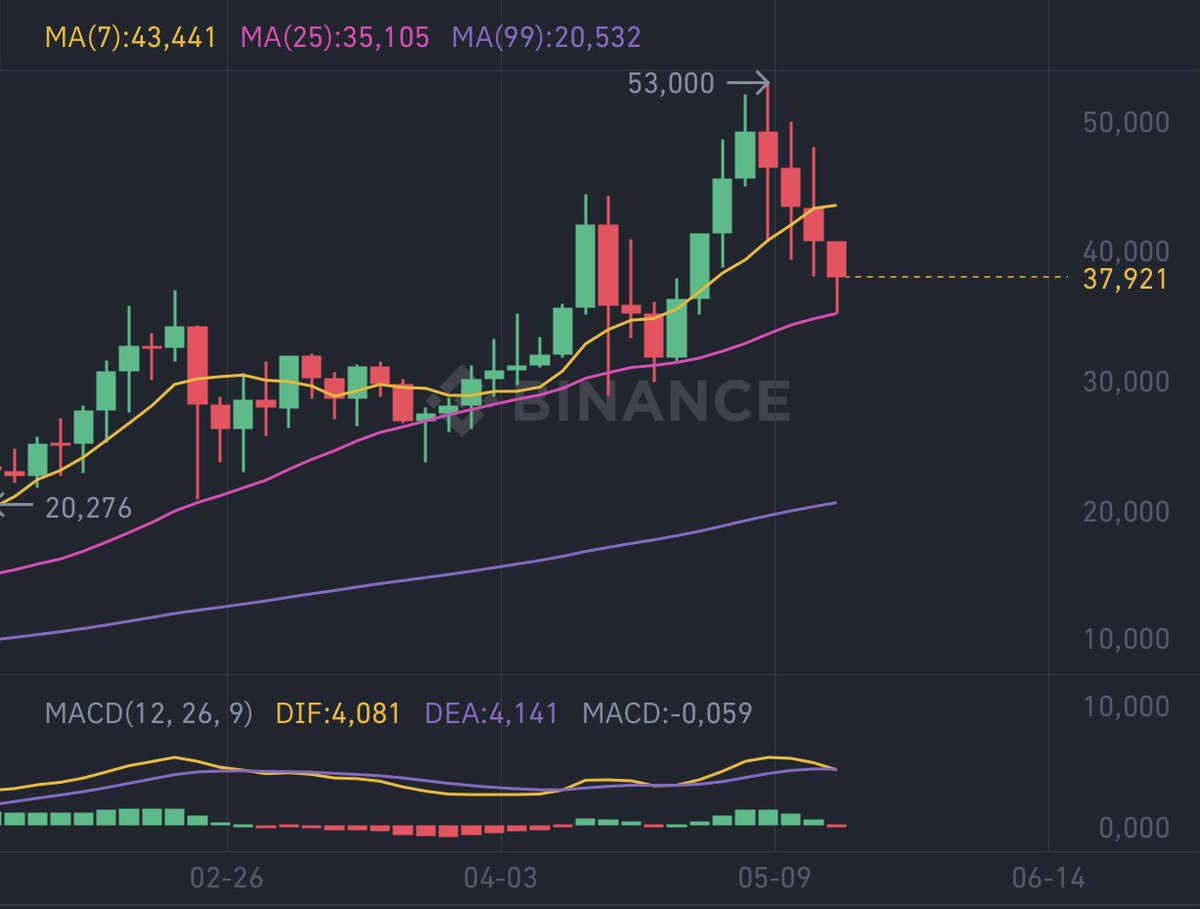1200x909 pixels.
Task: Click the 40,000 price axis label
Action: pos(1126,251)
